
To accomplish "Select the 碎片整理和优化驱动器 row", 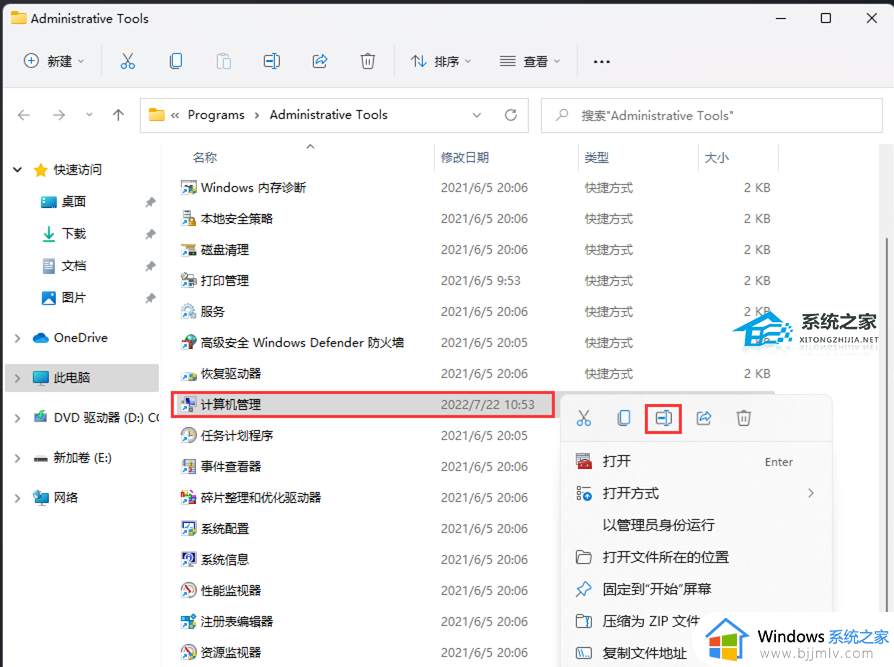I will tap(365, 498).
